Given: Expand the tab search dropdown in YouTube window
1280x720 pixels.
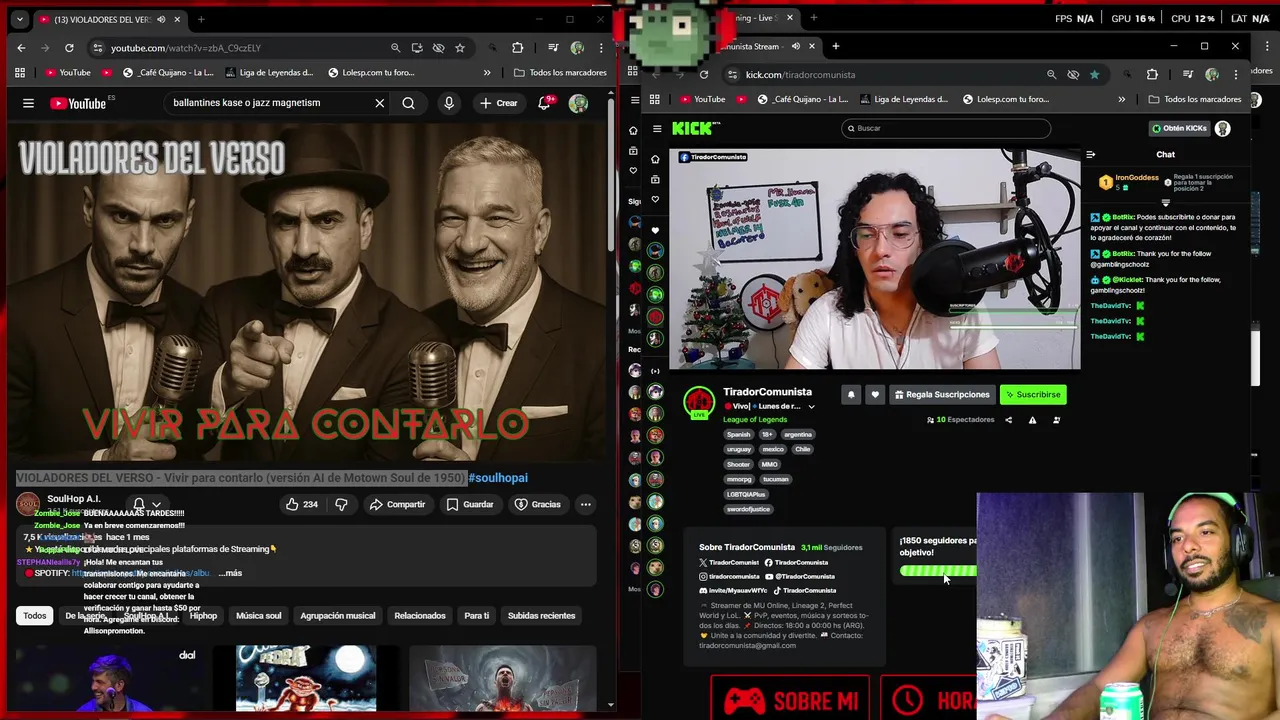Looking at the screenshot, I should point(19,19).
